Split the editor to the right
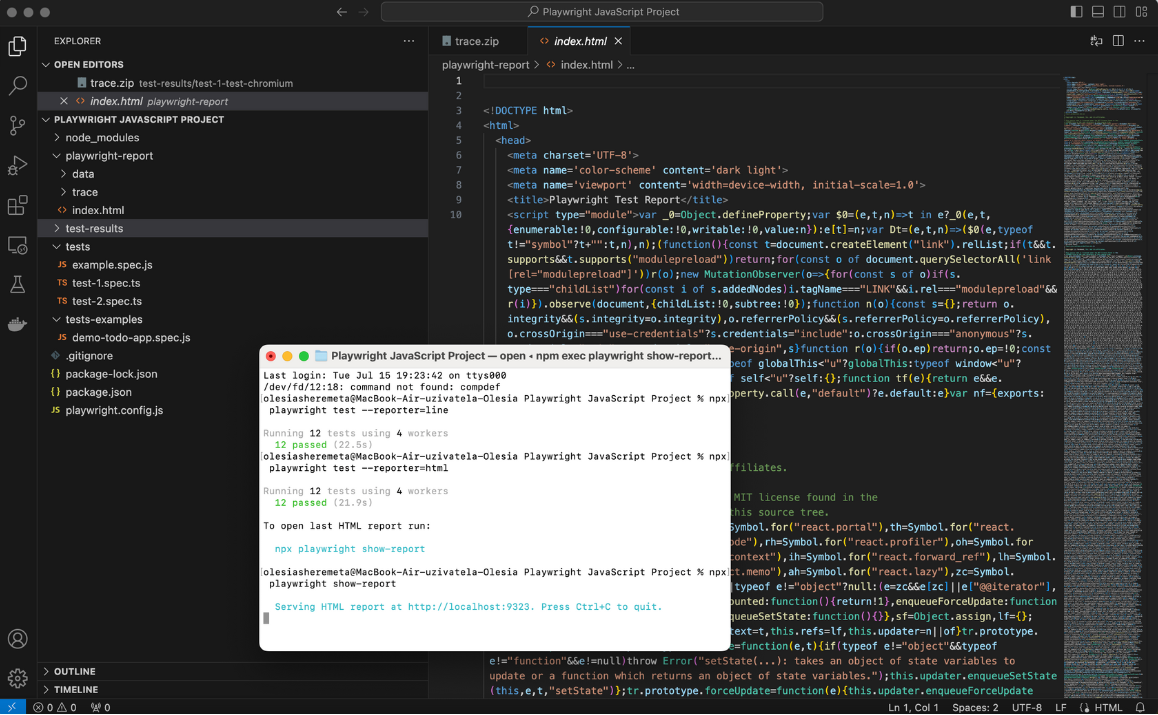Image resolution: width=1158 pixels, height=715 pixels. pyautogui.click(x=1118, y=41)
